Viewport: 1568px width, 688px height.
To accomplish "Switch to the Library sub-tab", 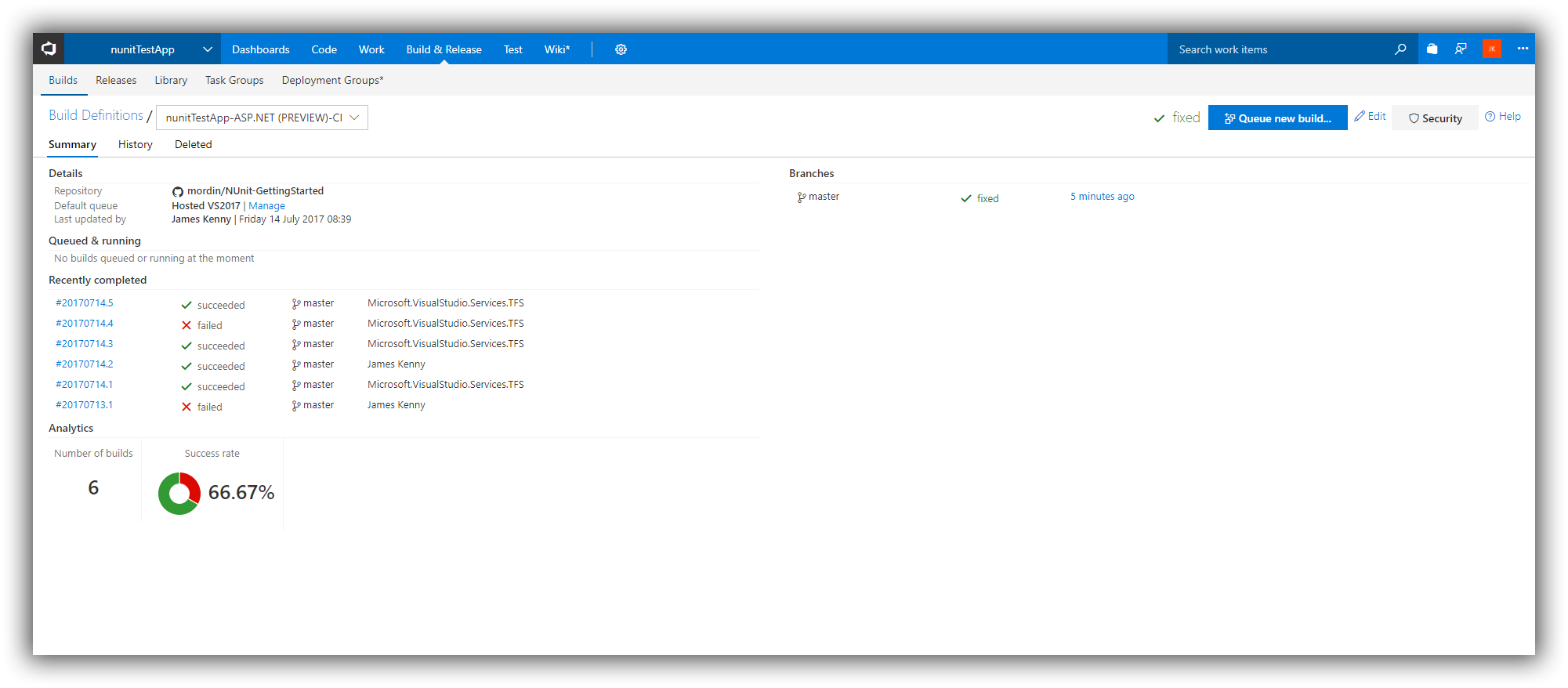I will 171,80.
